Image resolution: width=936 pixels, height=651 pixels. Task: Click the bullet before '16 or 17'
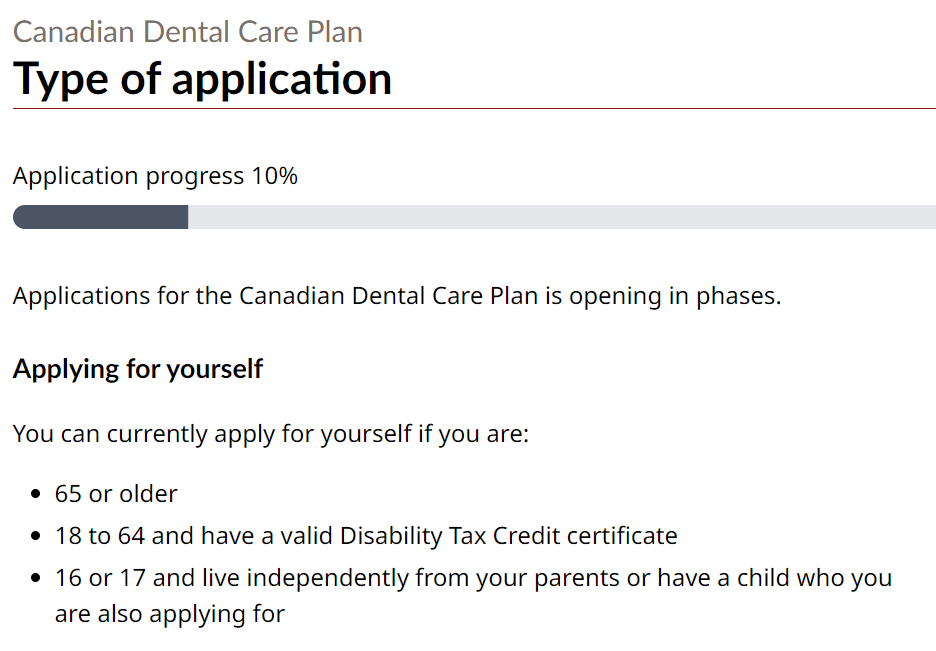[37, 579]
